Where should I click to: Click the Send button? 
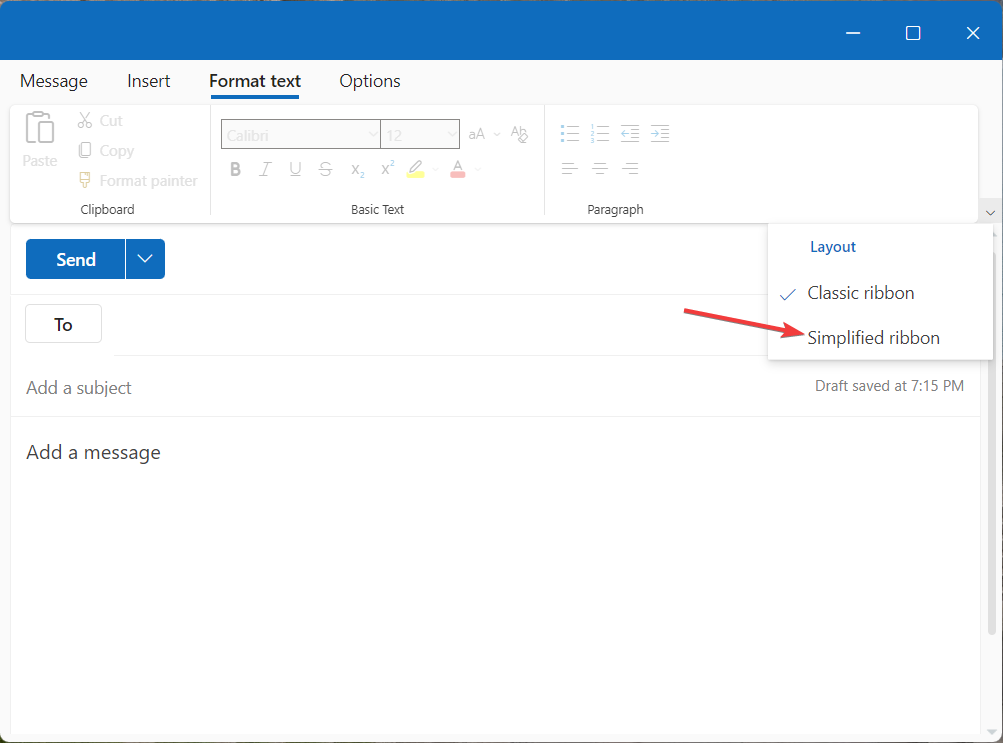tap(75, 258)
